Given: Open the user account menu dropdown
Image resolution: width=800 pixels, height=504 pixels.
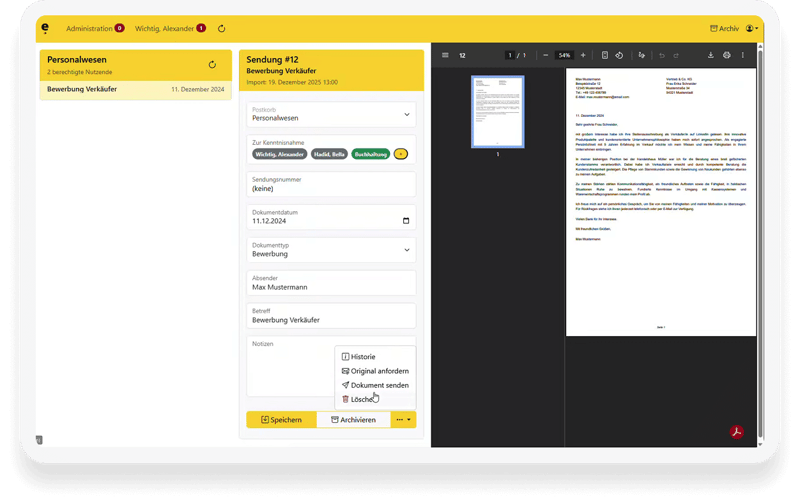Looking at the screenshot, I should tap(751, 29).
